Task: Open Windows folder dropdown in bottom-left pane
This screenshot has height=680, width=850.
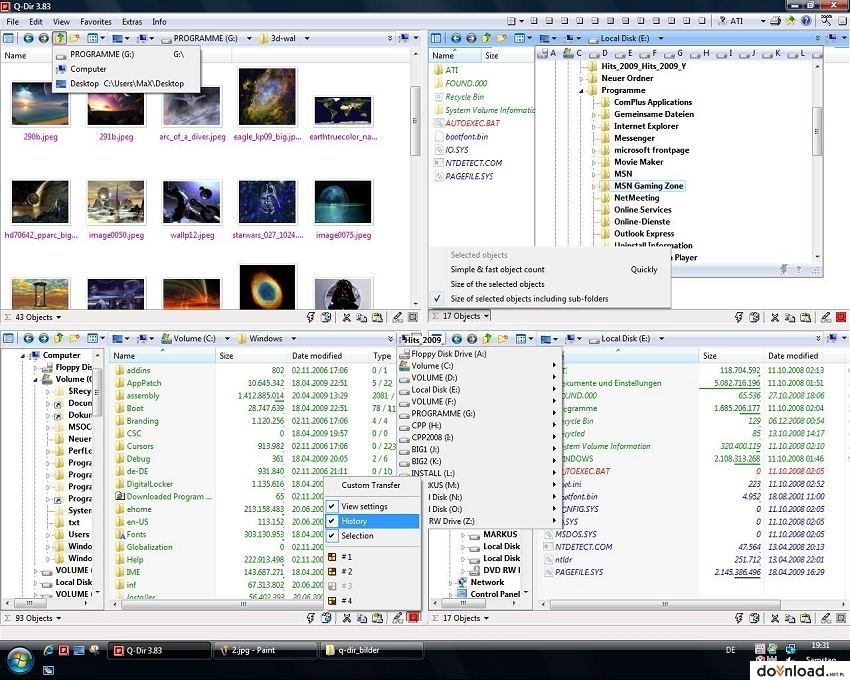Action: click(293, 338)
